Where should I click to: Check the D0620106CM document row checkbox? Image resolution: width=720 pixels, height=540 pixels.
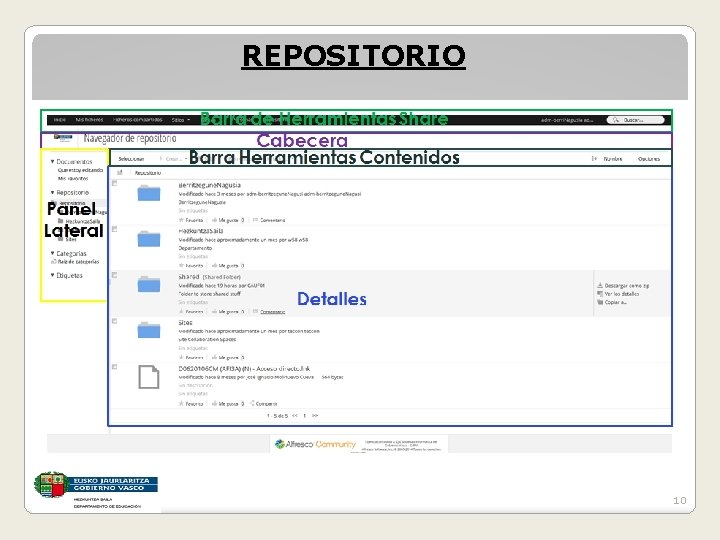[x=114, y=367]
